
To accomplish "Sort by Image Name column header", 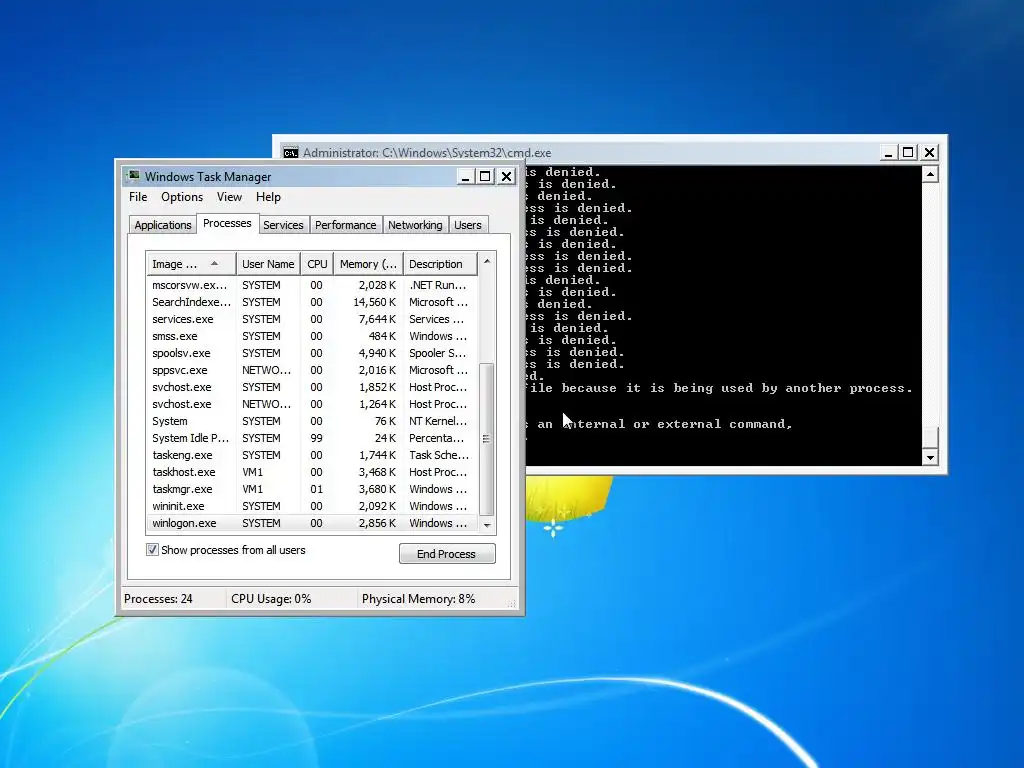I will tap(191, 264).
